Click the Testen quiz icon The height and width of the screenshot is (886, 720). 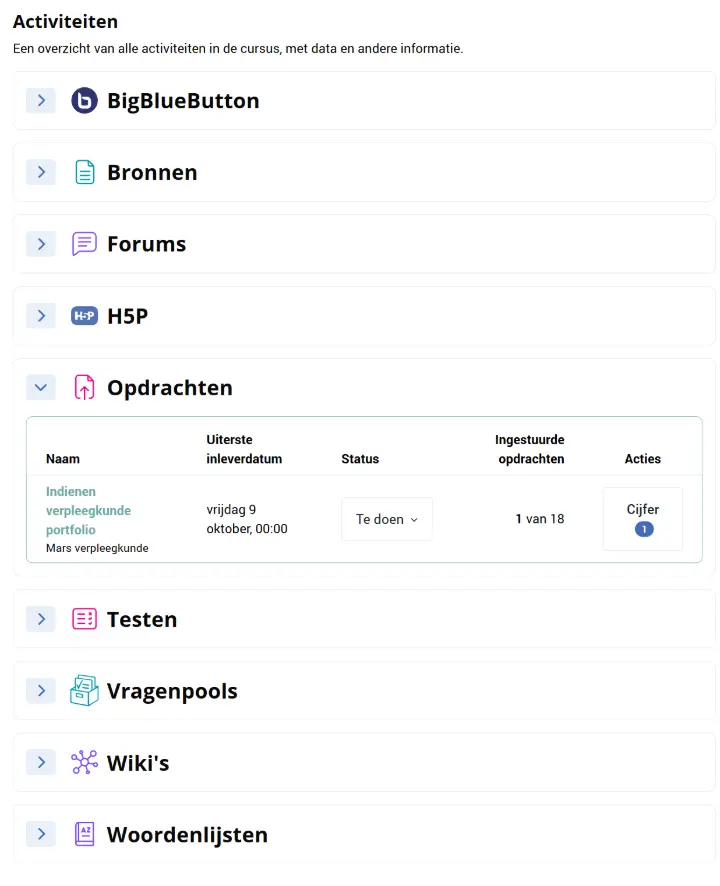click(85, 619)
